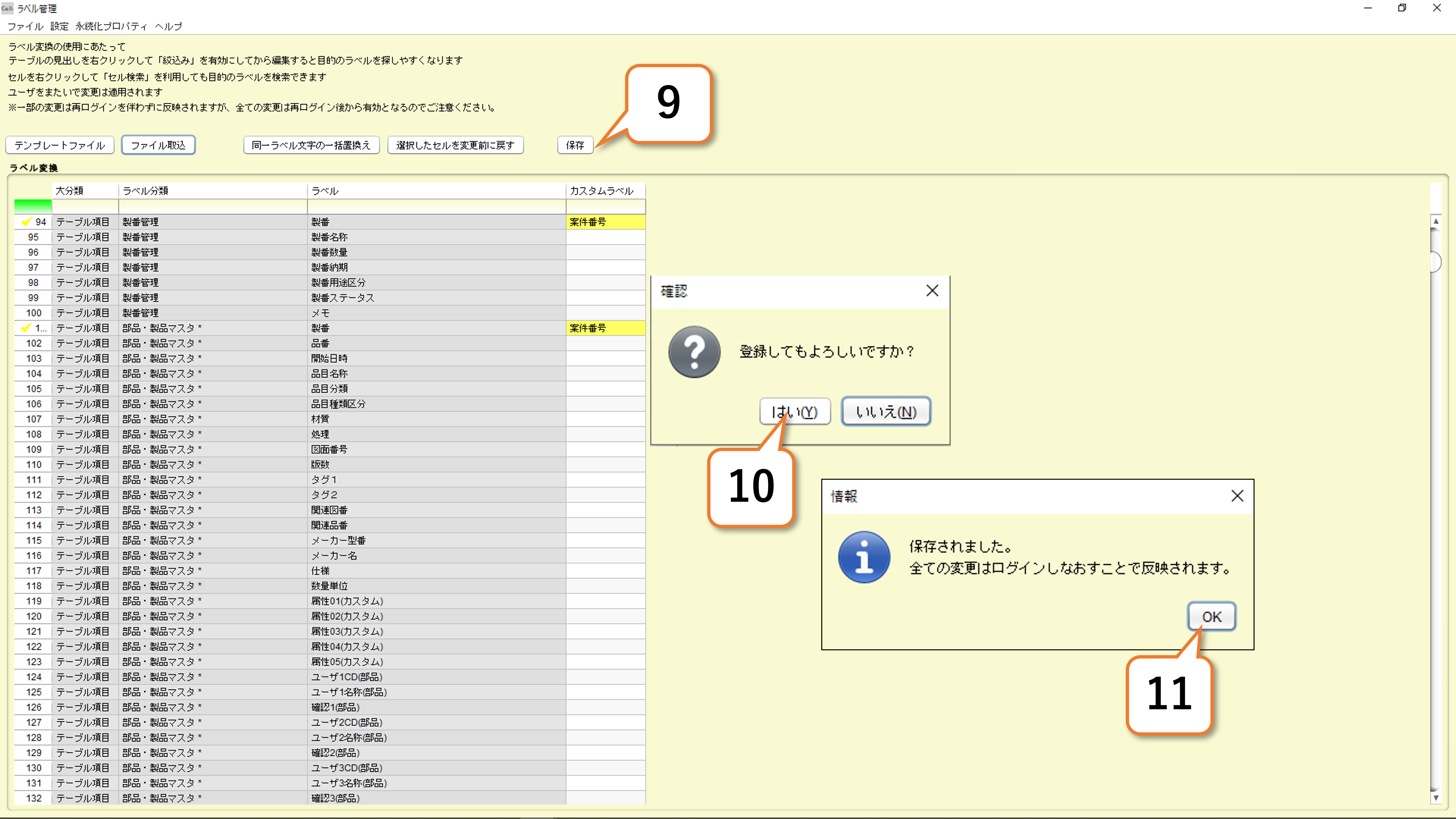Click the app icon in the title bar

[x=7, y=8]
